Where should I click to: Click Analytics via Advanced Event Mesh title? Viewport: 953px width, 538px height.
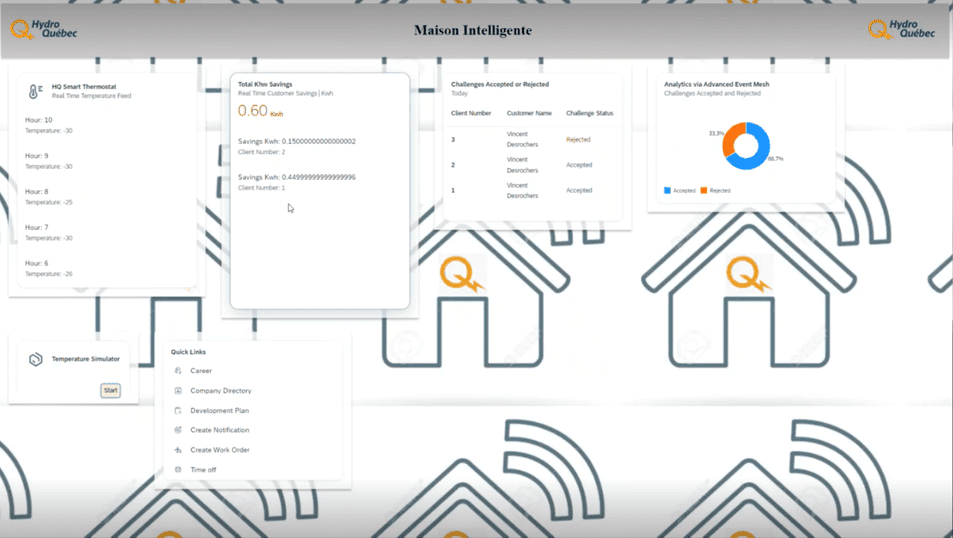pos(717,84)
